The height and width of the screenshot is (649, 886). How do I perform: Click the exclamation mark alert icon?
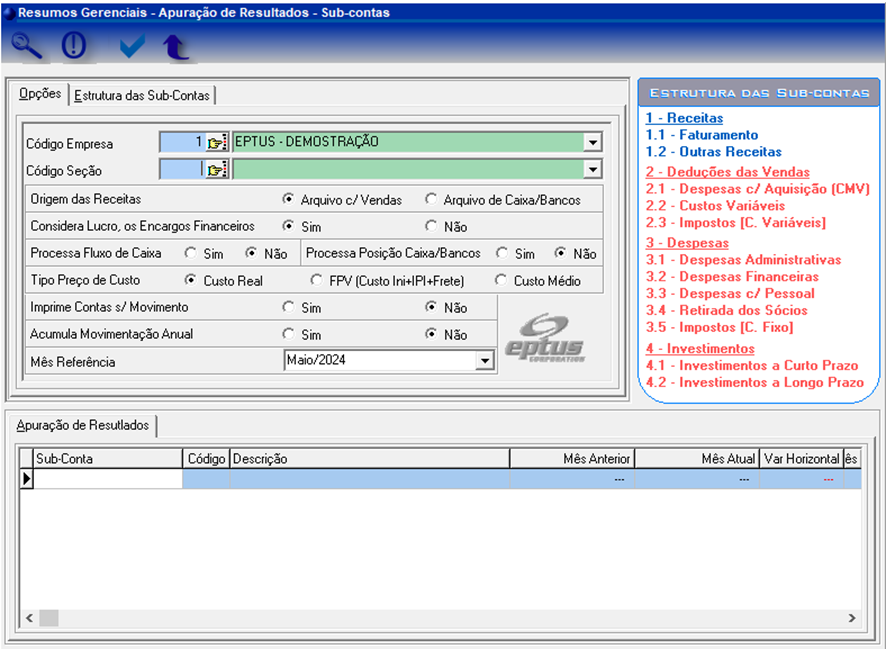click(x=75, y=46)
